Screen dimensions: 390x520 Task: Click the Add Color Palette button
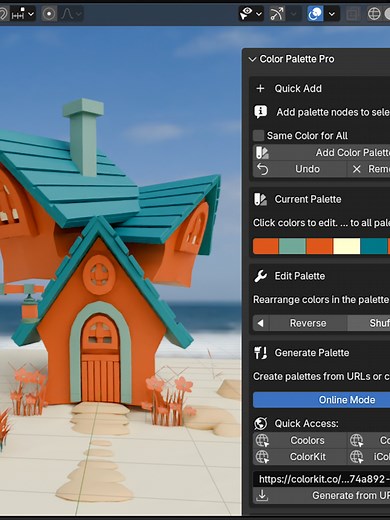(321, 153)
